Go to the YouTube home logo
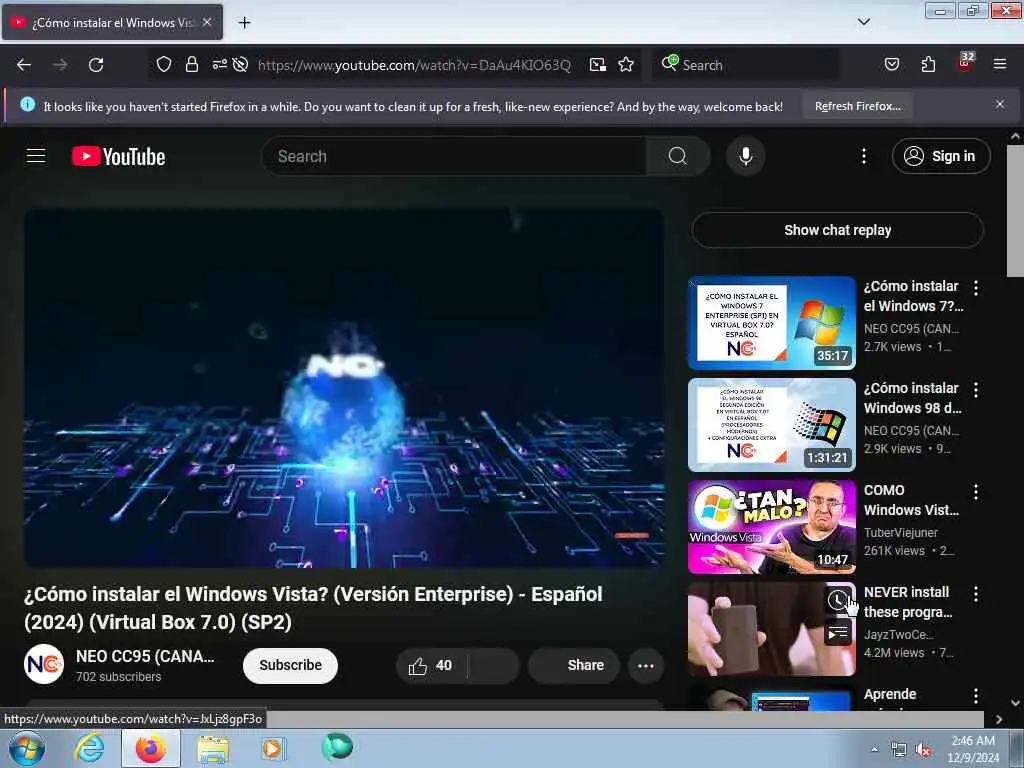1024x768 pixels. (118, 157)
